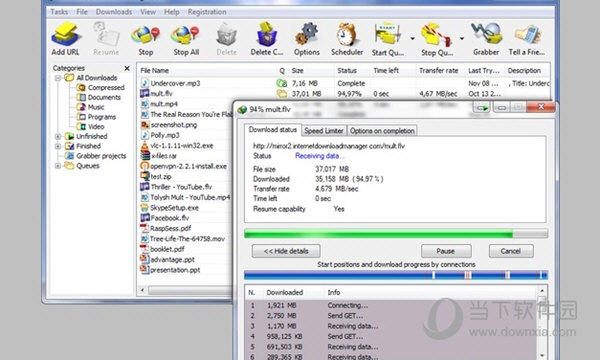Click the Tell a Friend icon
Image resolution: width=600 pixels, height=360 pixels.
pyautogui.click(x=527, y=35)
